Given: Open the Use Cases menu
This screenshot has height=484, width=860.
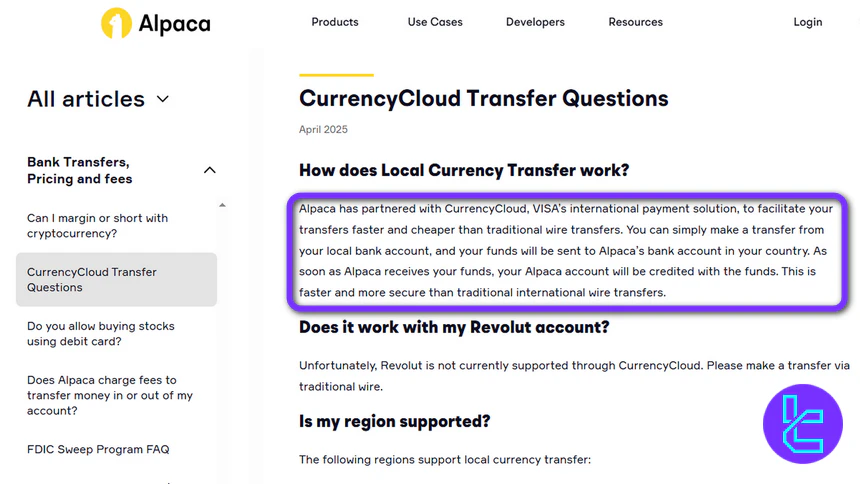Looking at the screenshot, I should [x=435, y=22].
